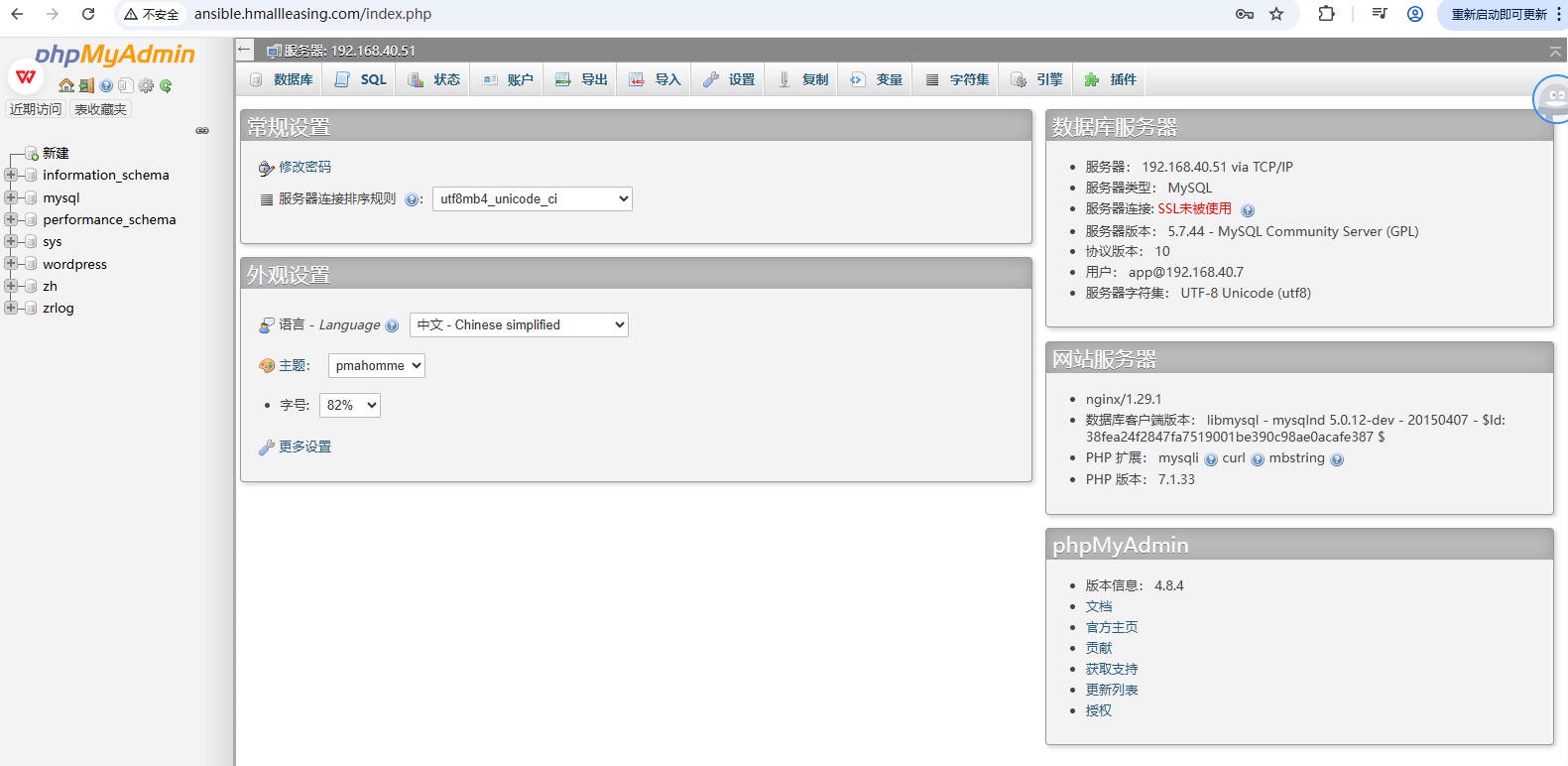
Task: Open the navigation panel settings gear
Action: pyautogui.click(x=146, y=86)
